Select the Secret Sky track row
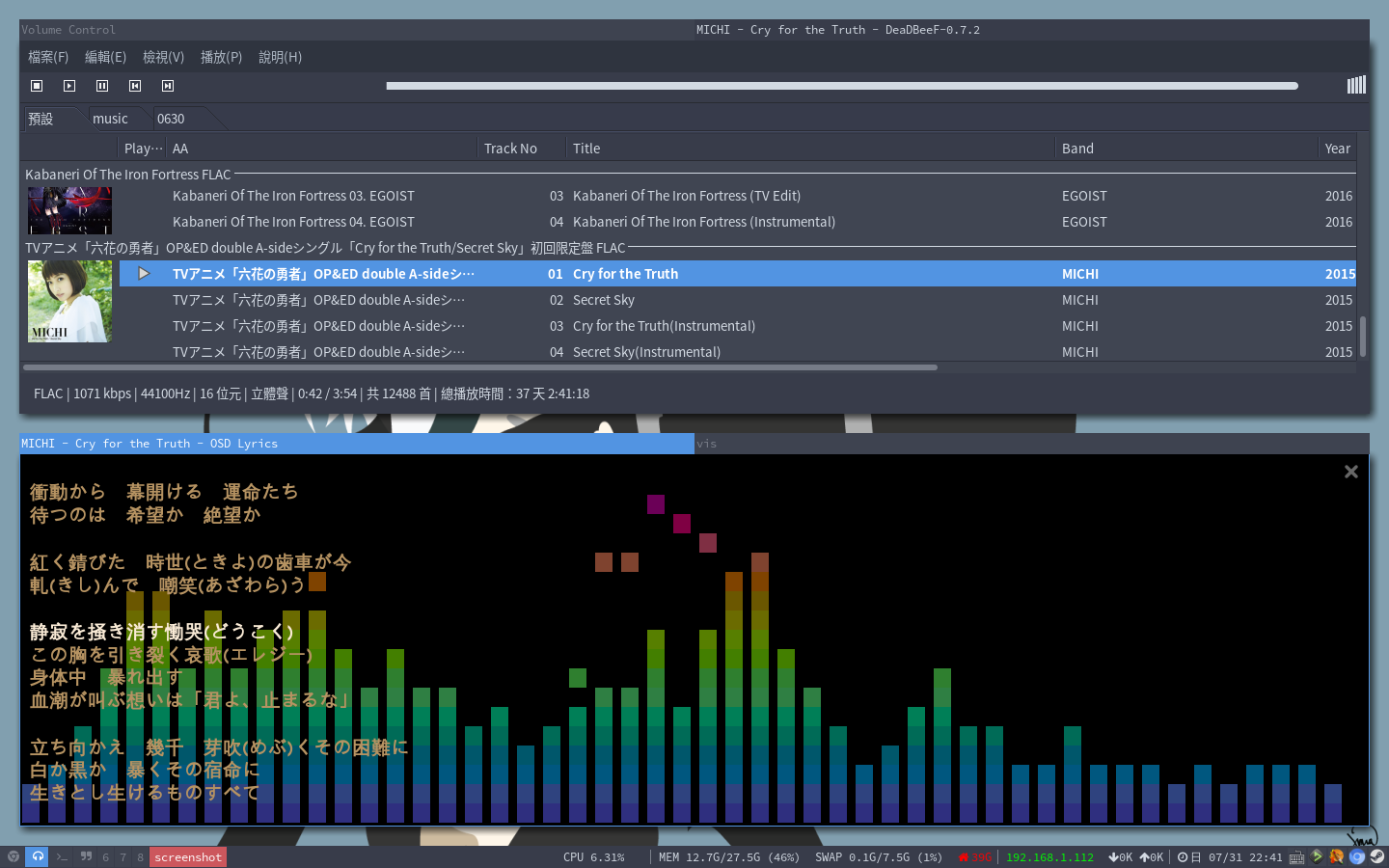This screenshot has height=868, width=1389. click(604, 300)
